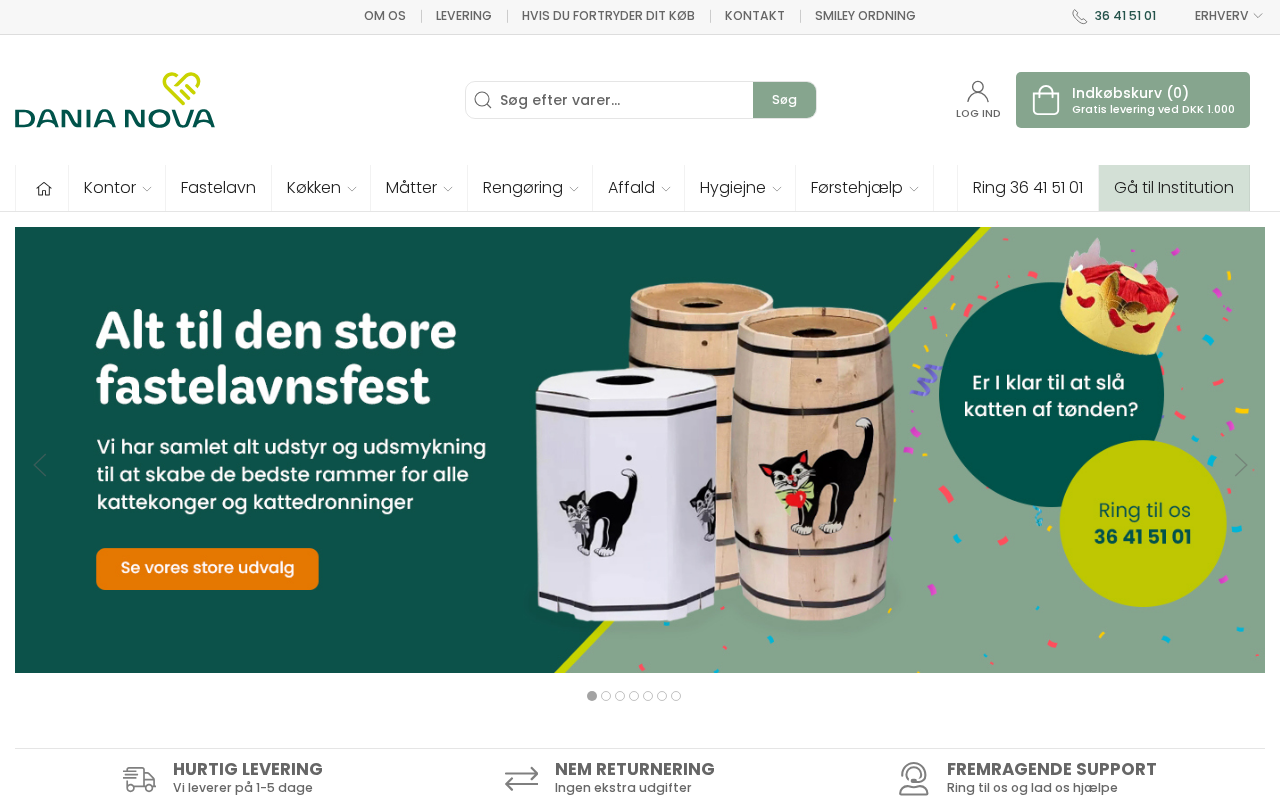The image size is (1280, 800).
Task: Click the phone icon beside 36 41 51 01
Action: [1079, 16]
